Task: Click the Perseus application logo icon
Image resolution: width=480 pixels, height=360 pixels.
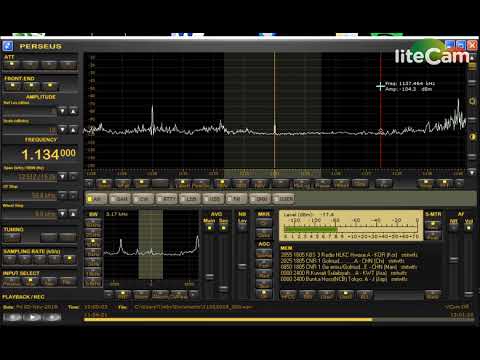Action: tap(8, 46)
